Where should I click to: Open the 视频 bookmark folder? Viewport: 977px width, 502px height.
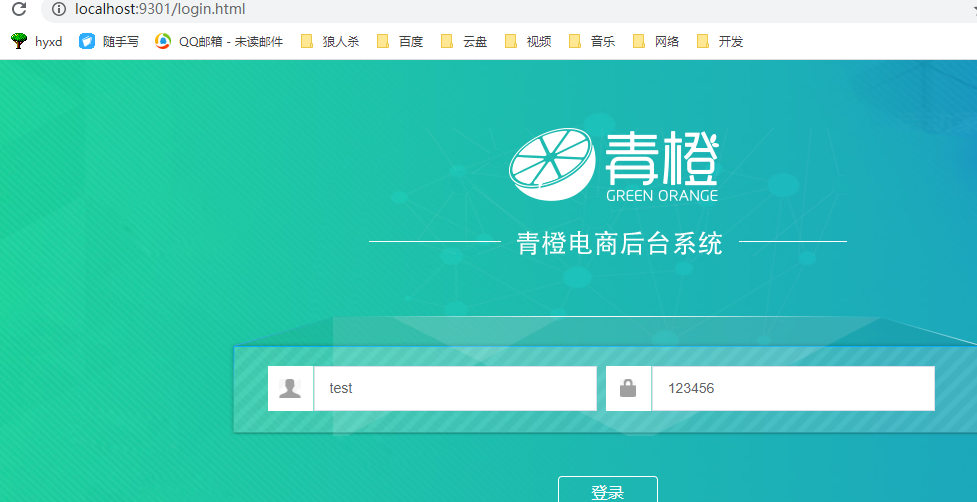[528, 42]
